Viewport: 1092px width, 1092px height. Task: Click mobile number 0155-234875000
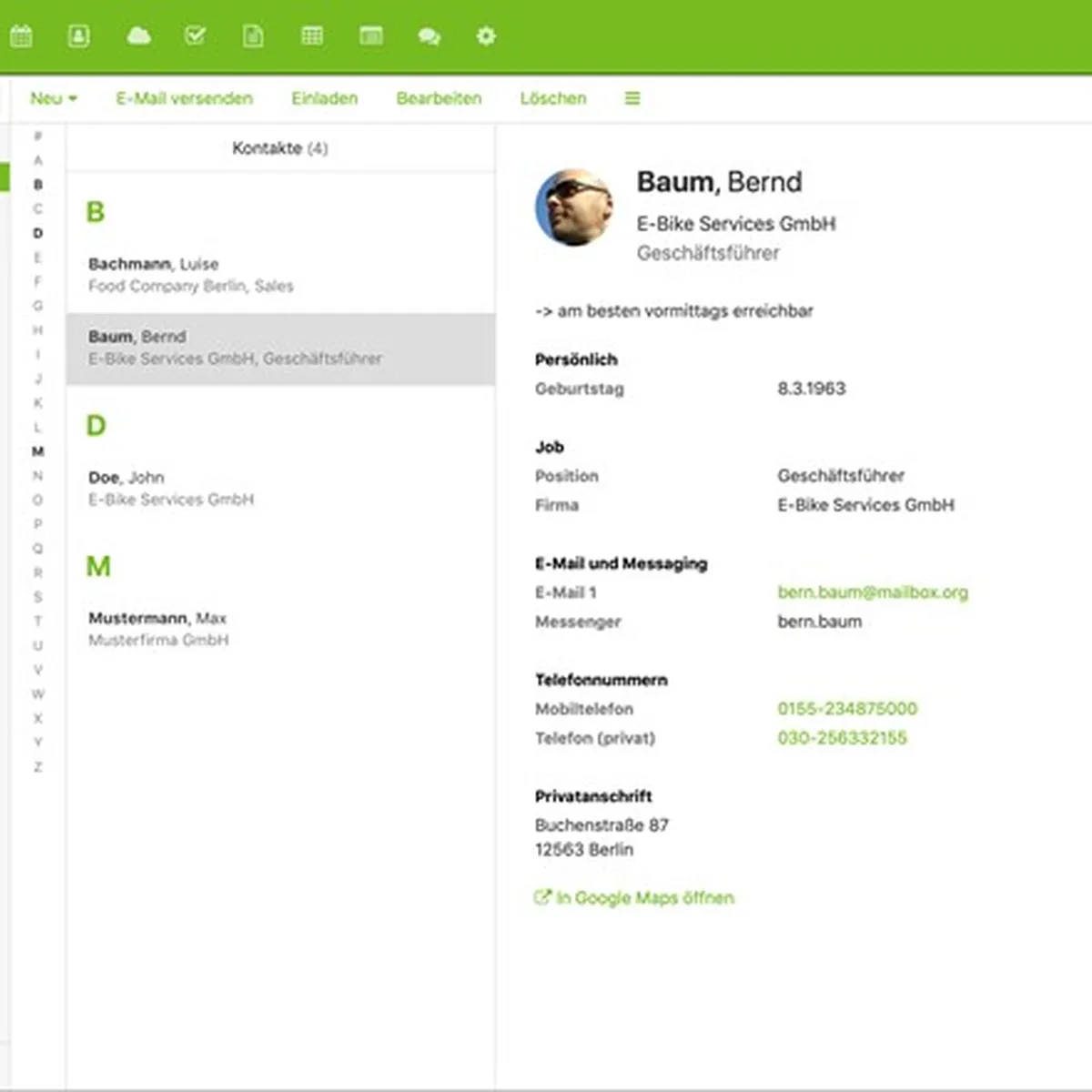[847, 709]
